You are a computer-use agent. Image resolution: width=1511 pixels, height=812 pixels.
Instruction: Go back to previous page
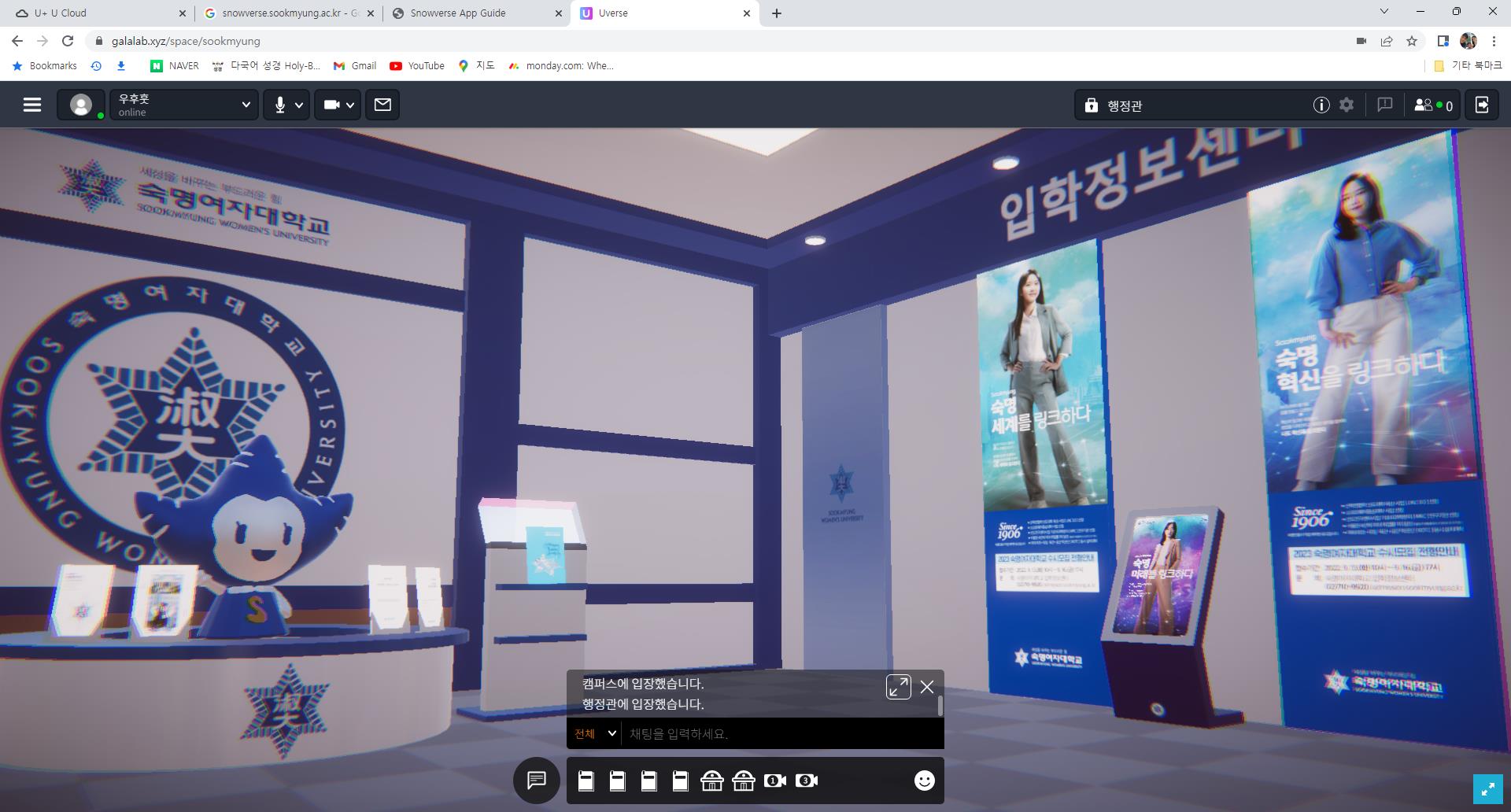(x=17, y=41)
